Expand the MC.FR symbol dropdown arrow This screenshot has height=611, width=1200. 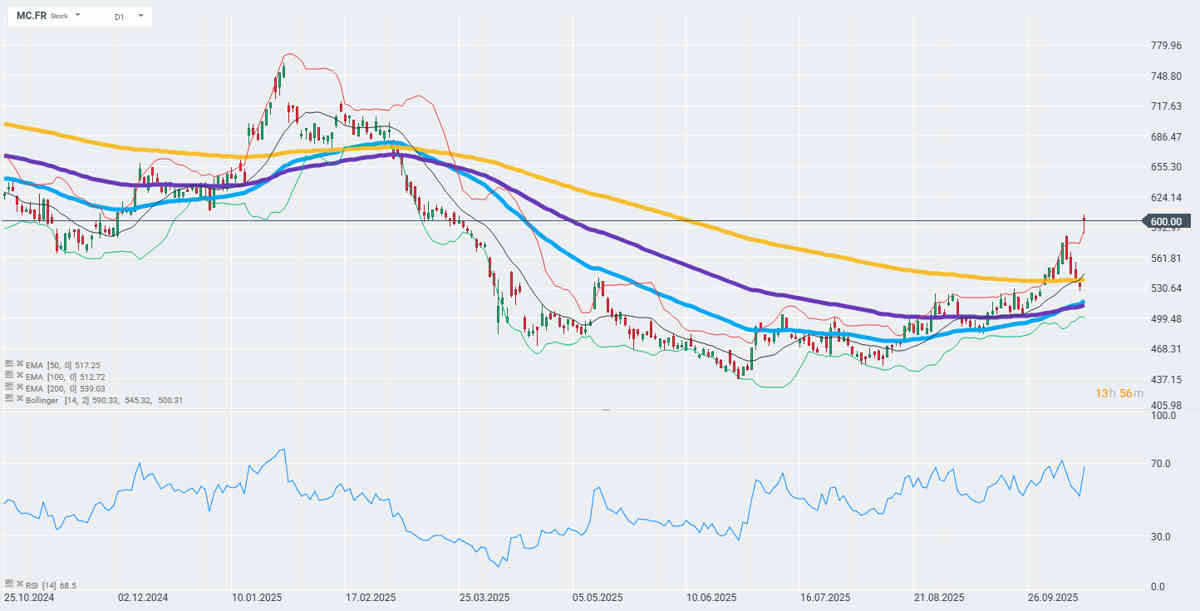click(78, 16)
